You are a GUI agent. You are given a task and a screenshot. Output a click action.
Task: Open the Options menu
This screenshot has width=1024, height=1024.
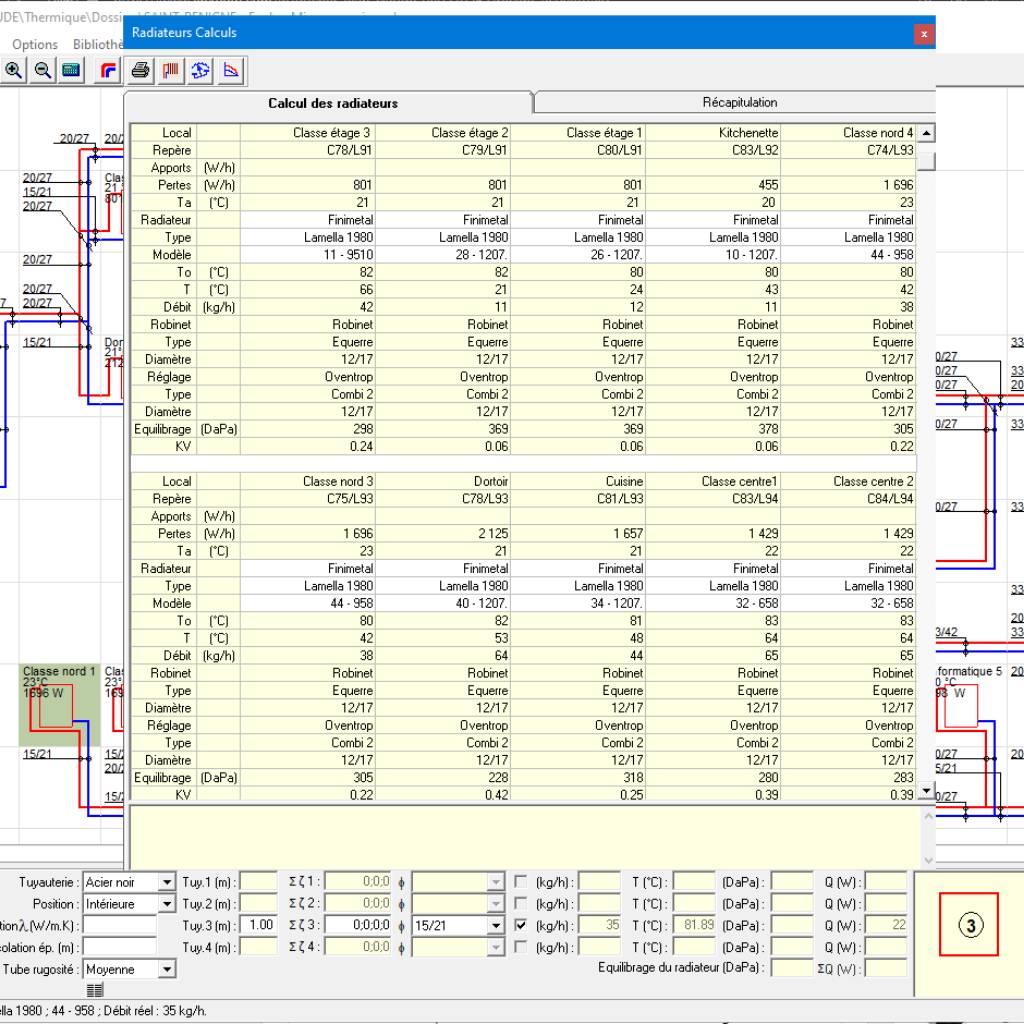coord(35,44)
